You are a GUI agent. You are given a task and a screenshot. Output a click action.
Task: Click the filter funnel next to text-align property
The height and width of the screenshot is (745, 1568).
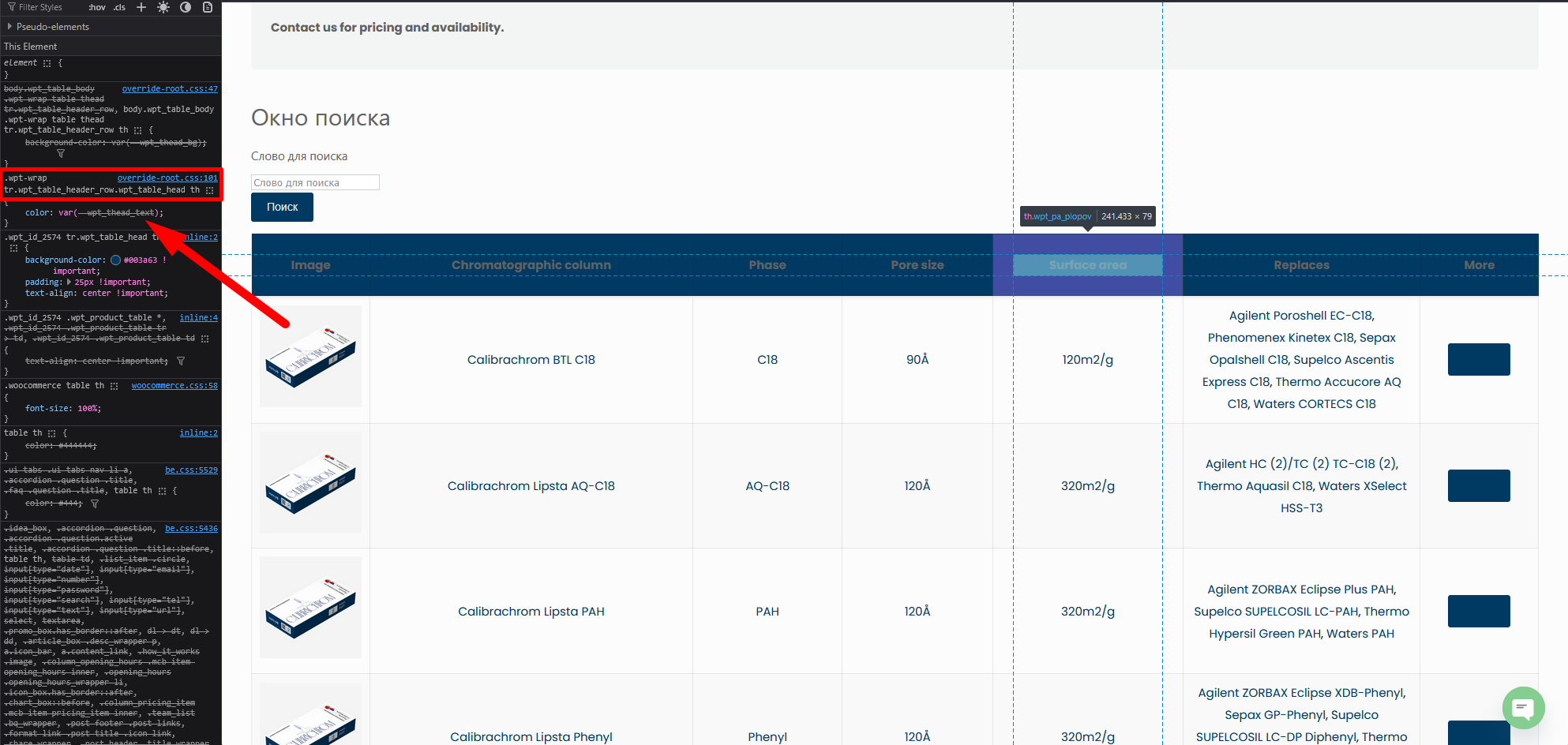tap(181, 361)
